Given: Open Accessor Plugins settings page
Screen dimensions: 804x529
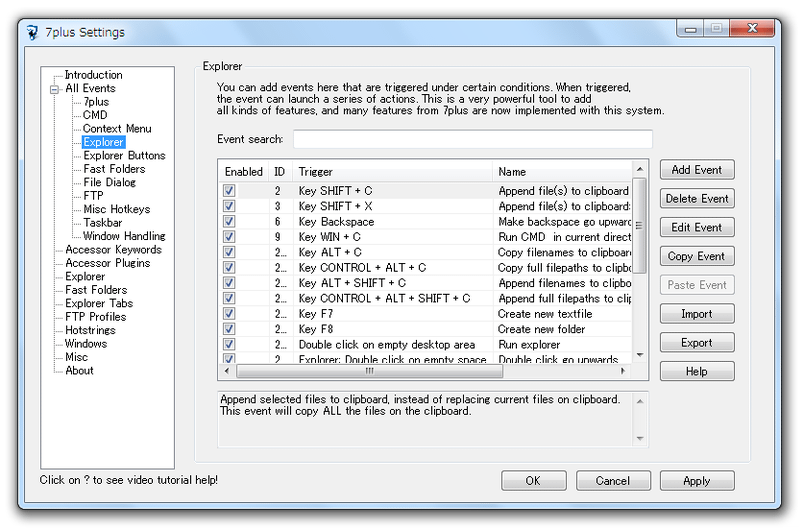Looking at the screenshot, I should point(108,263).
